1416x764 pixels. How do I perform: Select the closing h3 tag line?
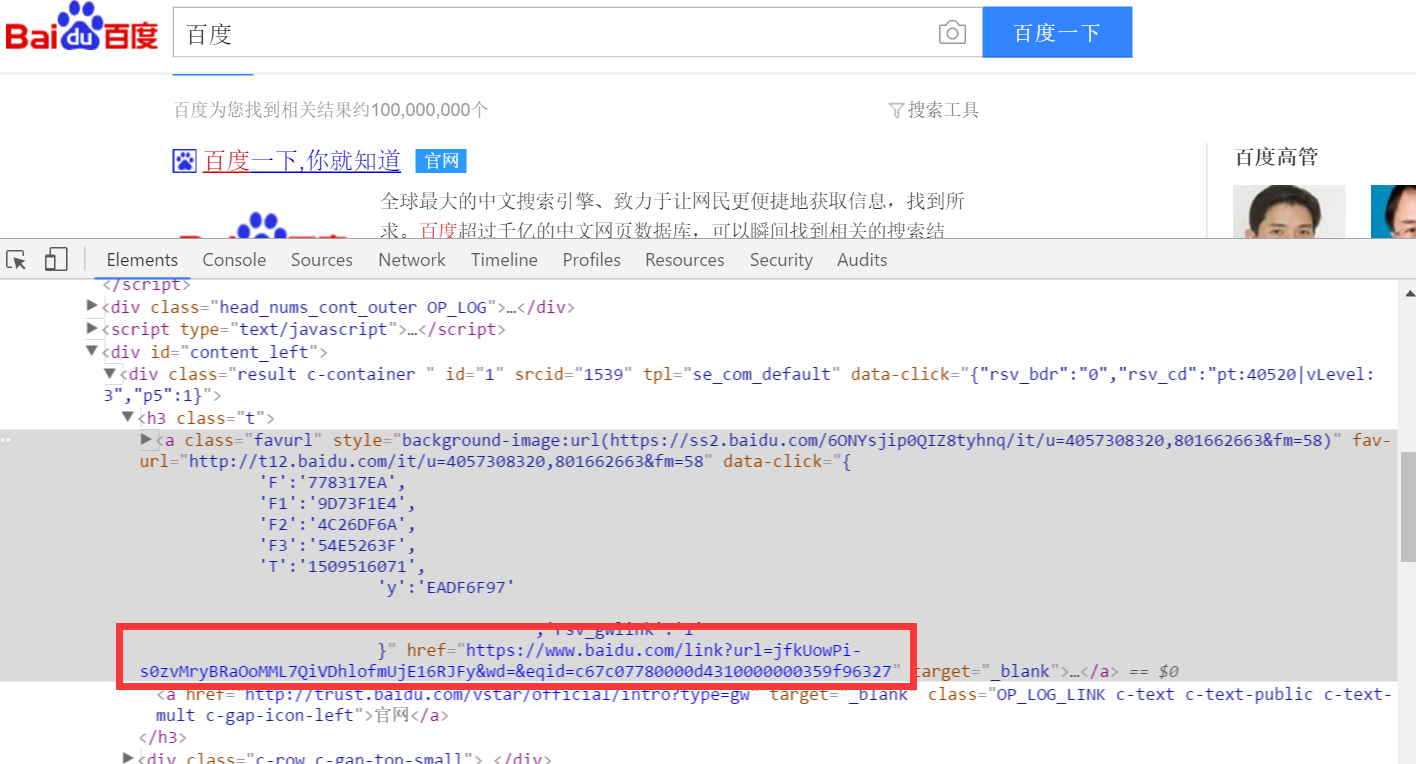pos(164,737)
